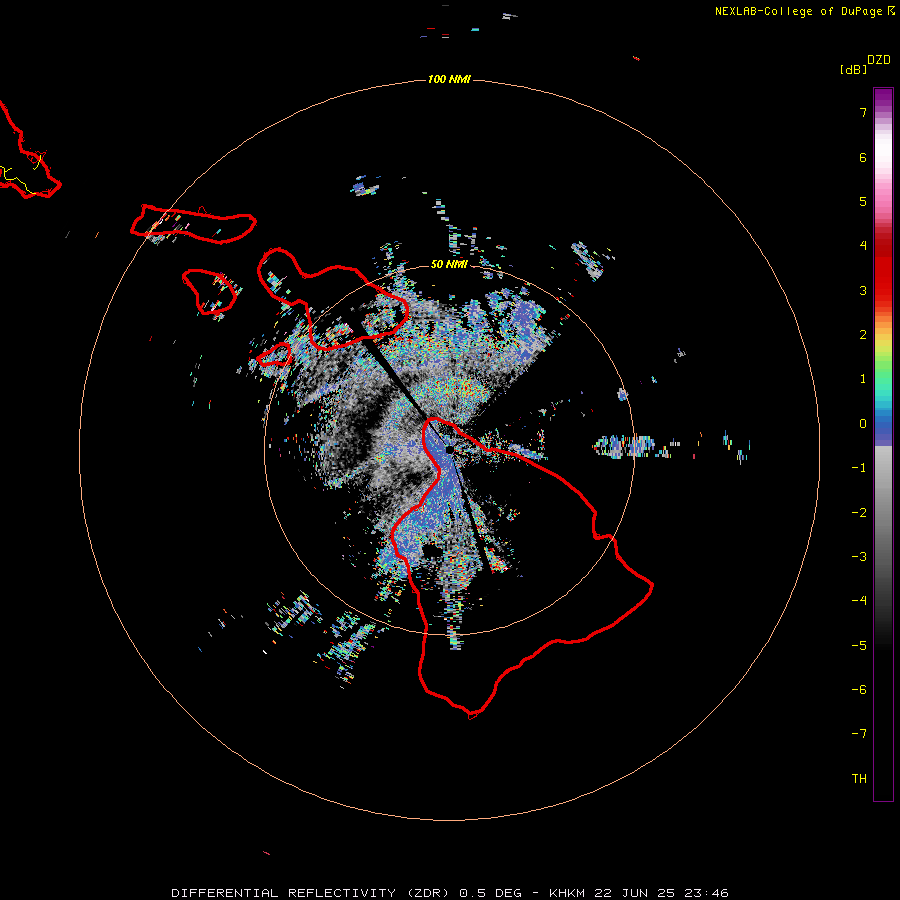Click the 7 value on color scale
Viewport: 900px width, 900px height.
coord(863,112)
